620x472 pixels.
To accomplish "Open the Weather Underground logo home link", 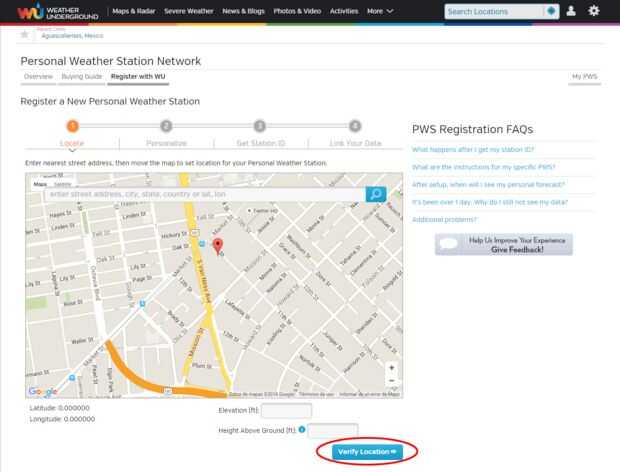I will tap(58, 11).
